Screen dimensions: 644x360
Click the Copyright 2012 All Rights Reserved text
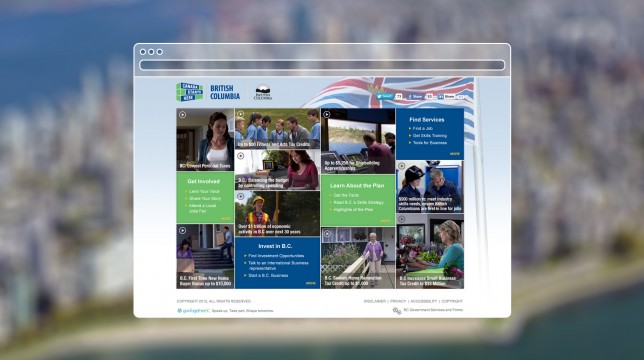[214, 301]
